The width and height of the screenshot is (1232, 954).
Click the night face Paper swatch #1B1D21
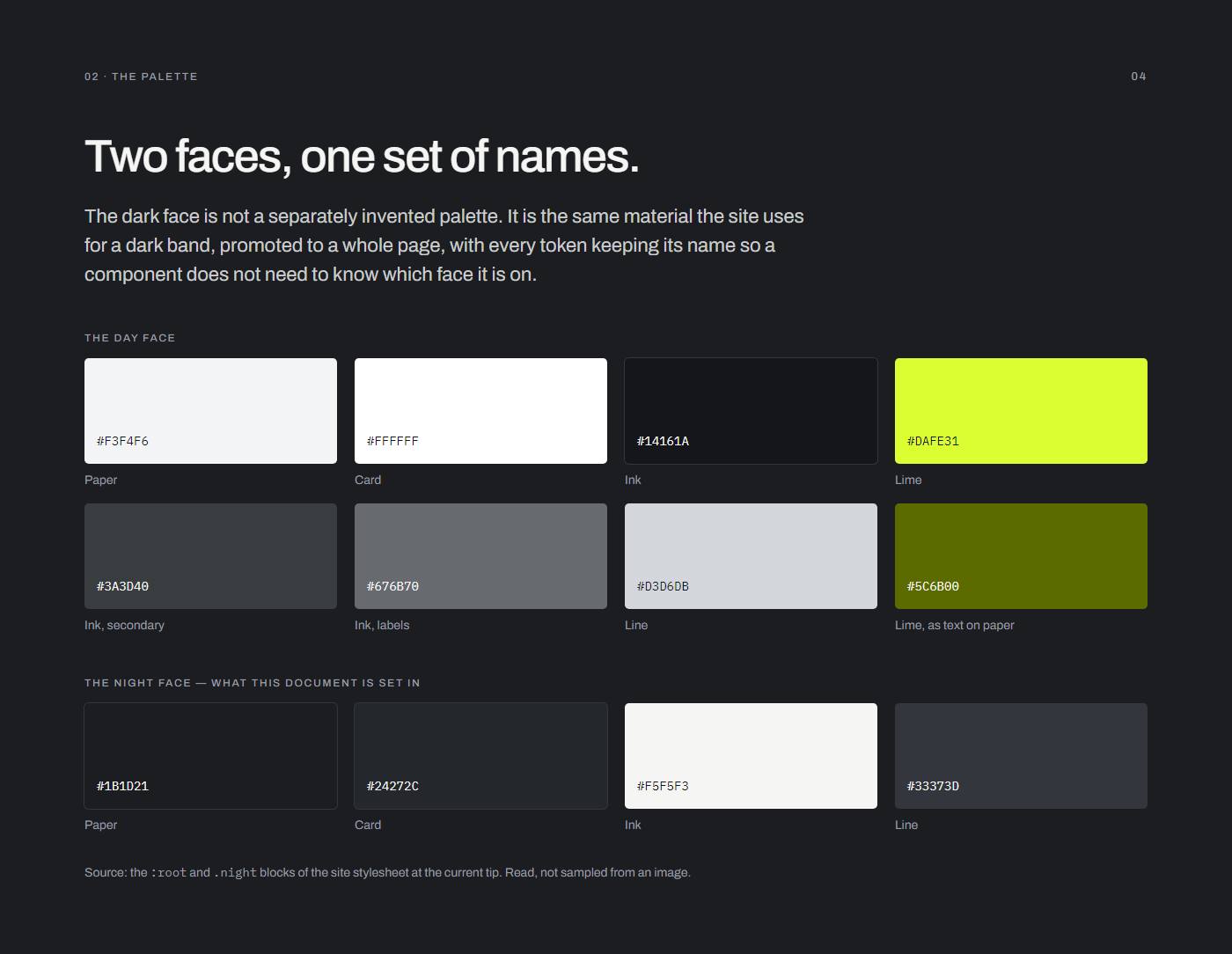coord(210,756)
